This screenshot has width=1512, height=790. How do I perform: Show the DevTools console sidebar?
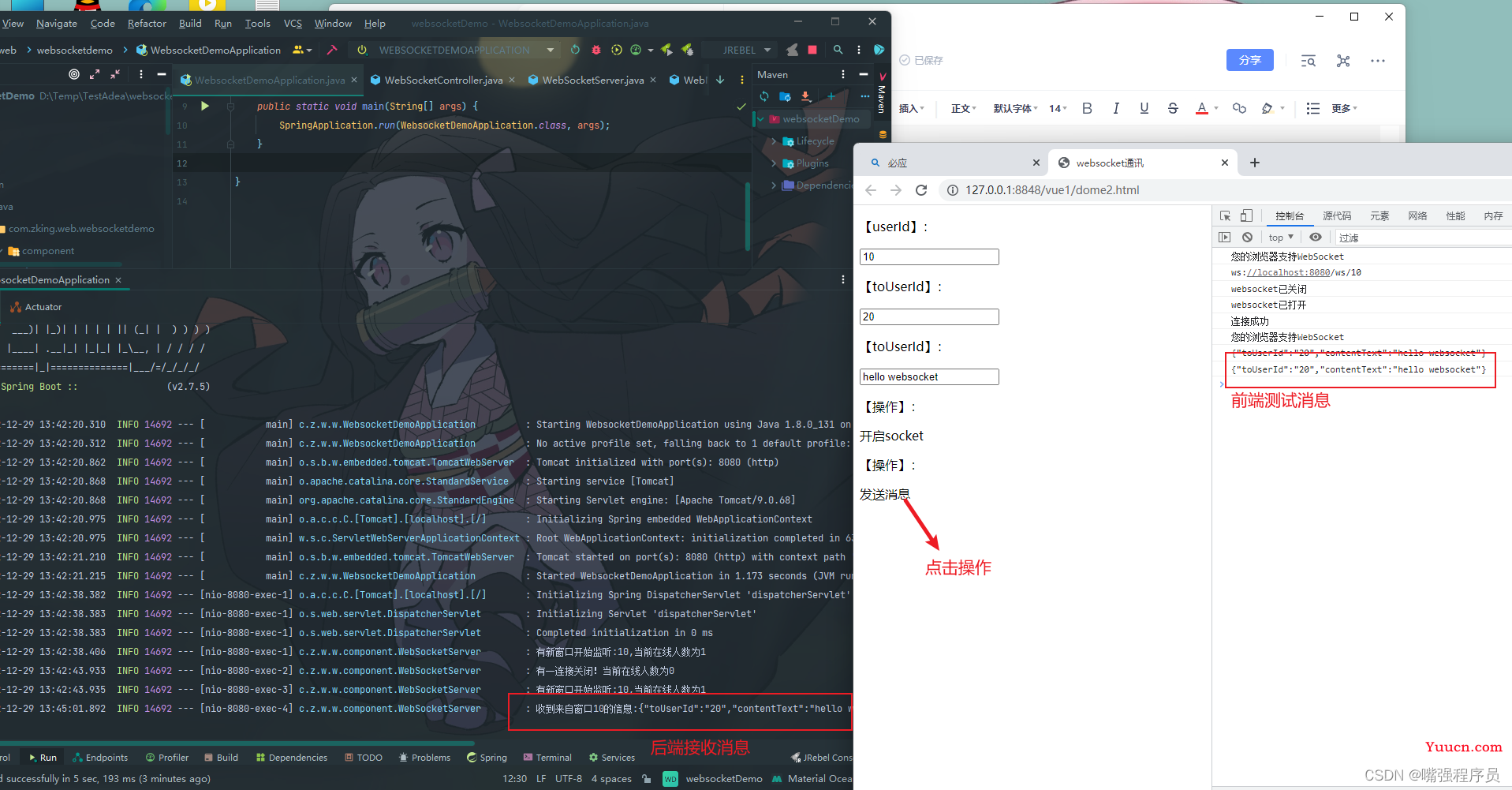(x=1224, y=237)
